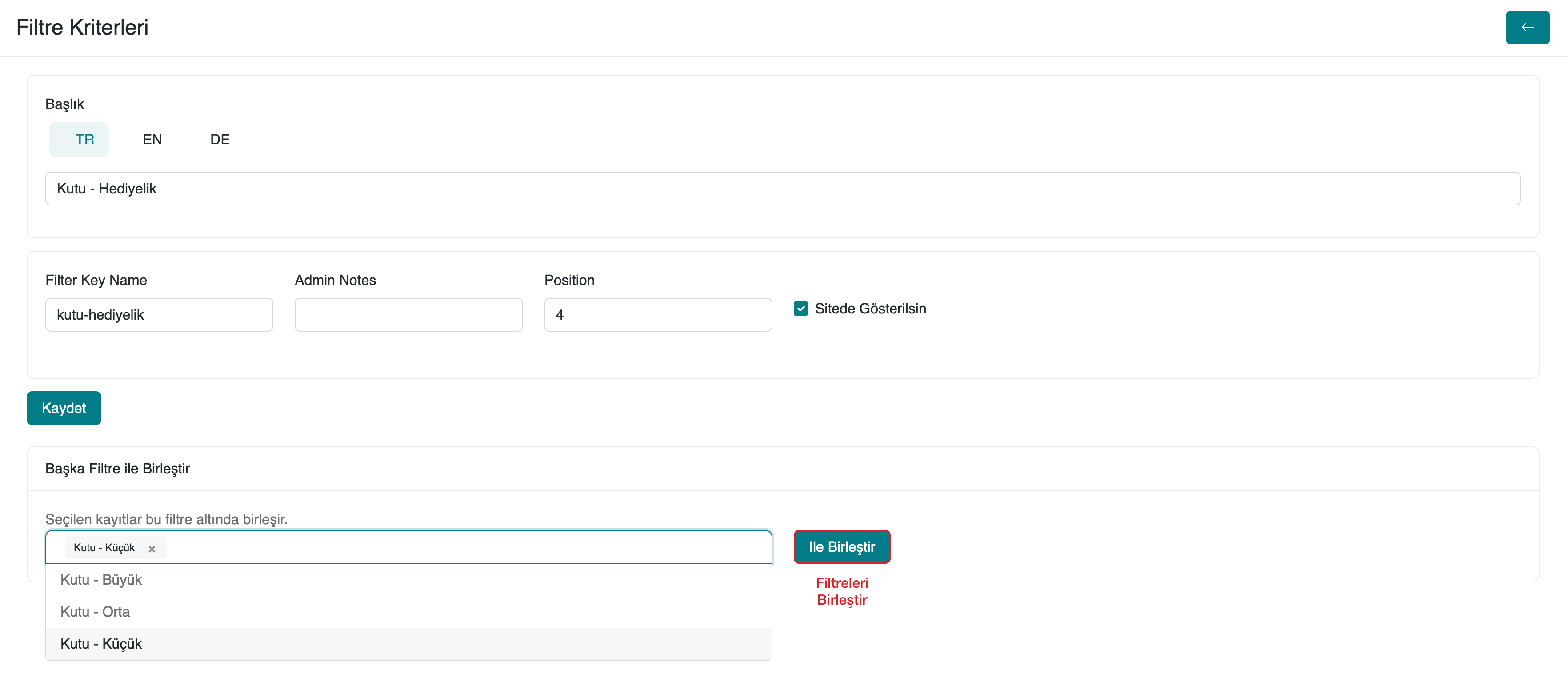Click the Admin Notes text field
The width and height of the screenshot is (1568, 682).
pyautogui.click(x=408, y=315)
